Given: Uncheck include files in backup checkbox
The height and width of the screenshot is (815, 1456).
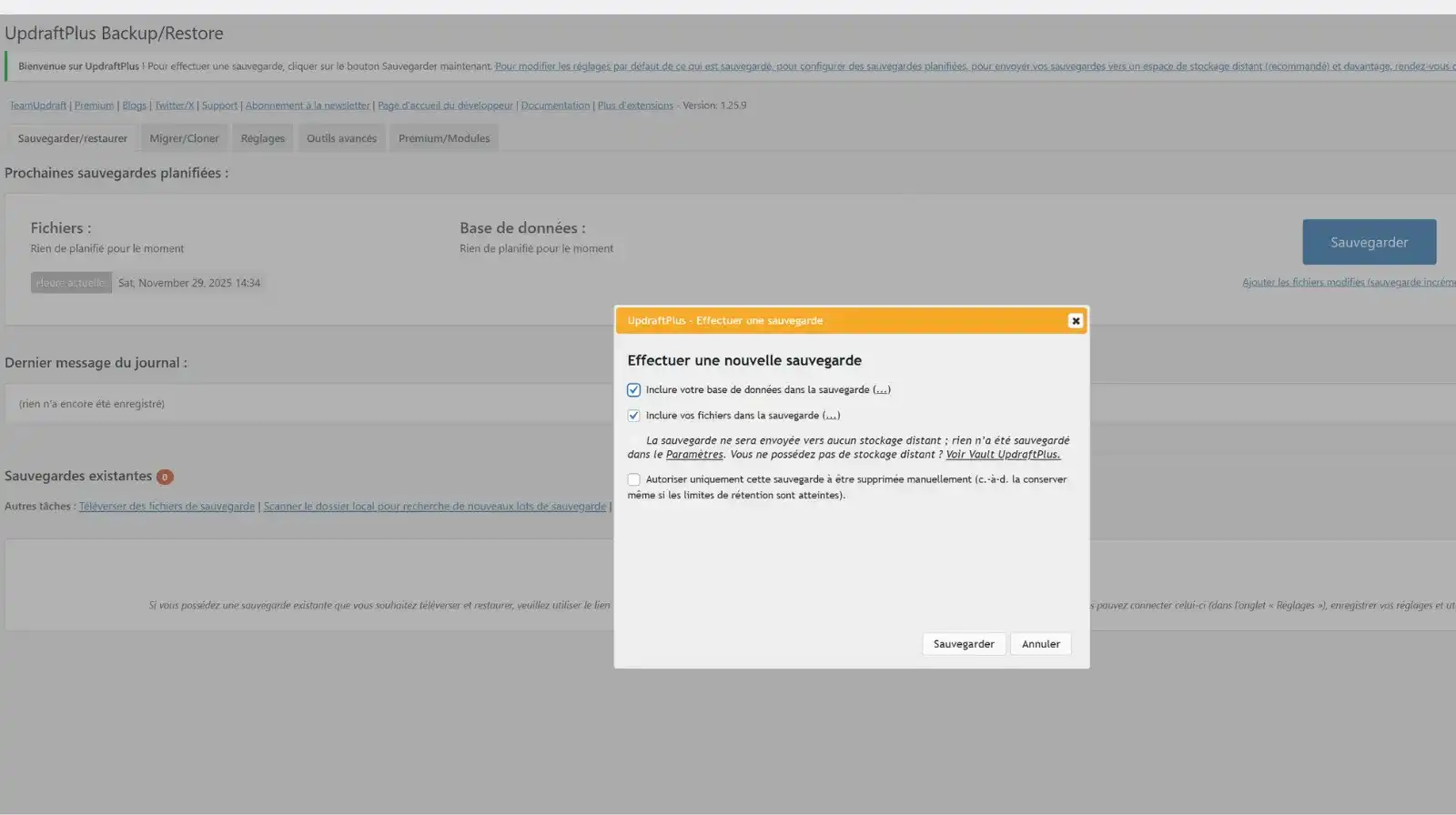Looking at the screenshot, I should click(633, 416).
